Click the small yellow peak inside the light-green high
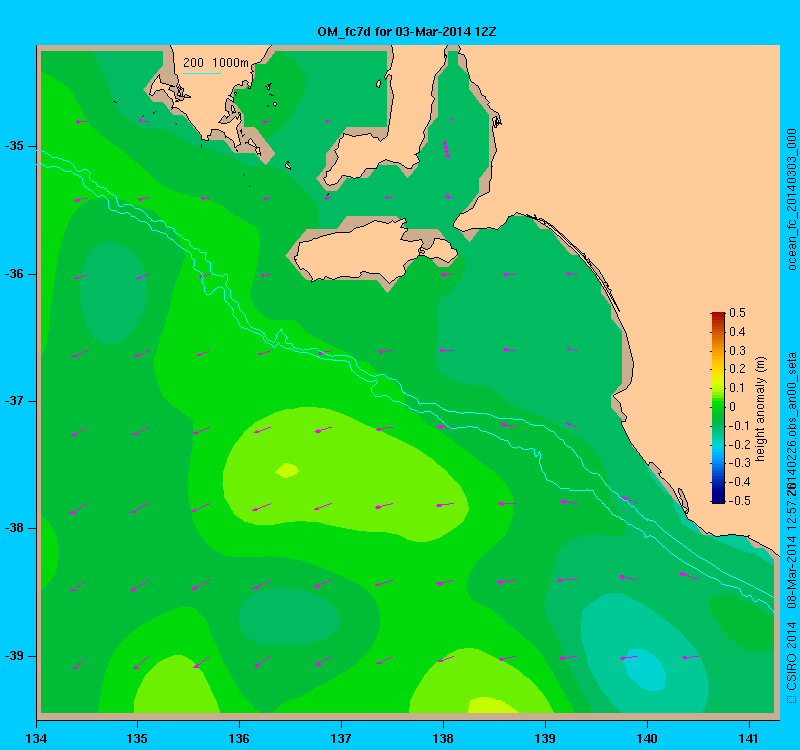This screenshot has width=800, height=750. (x=287, y=470)
